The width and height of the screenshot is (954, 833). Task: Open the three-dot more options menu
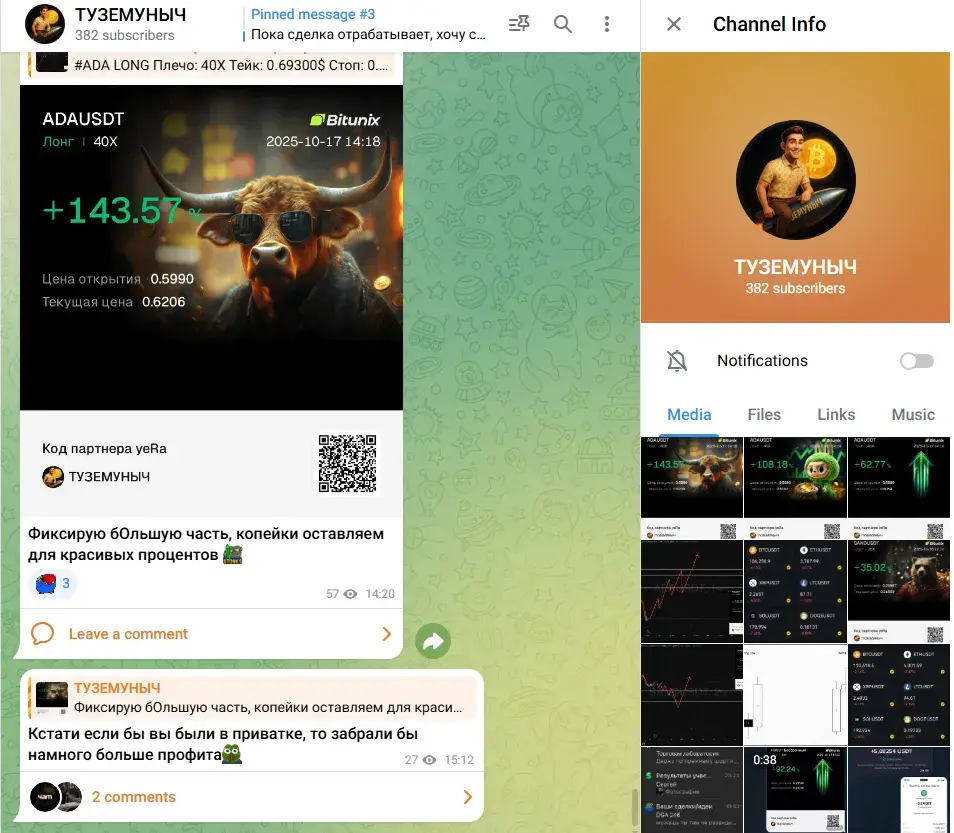[607, 24]
